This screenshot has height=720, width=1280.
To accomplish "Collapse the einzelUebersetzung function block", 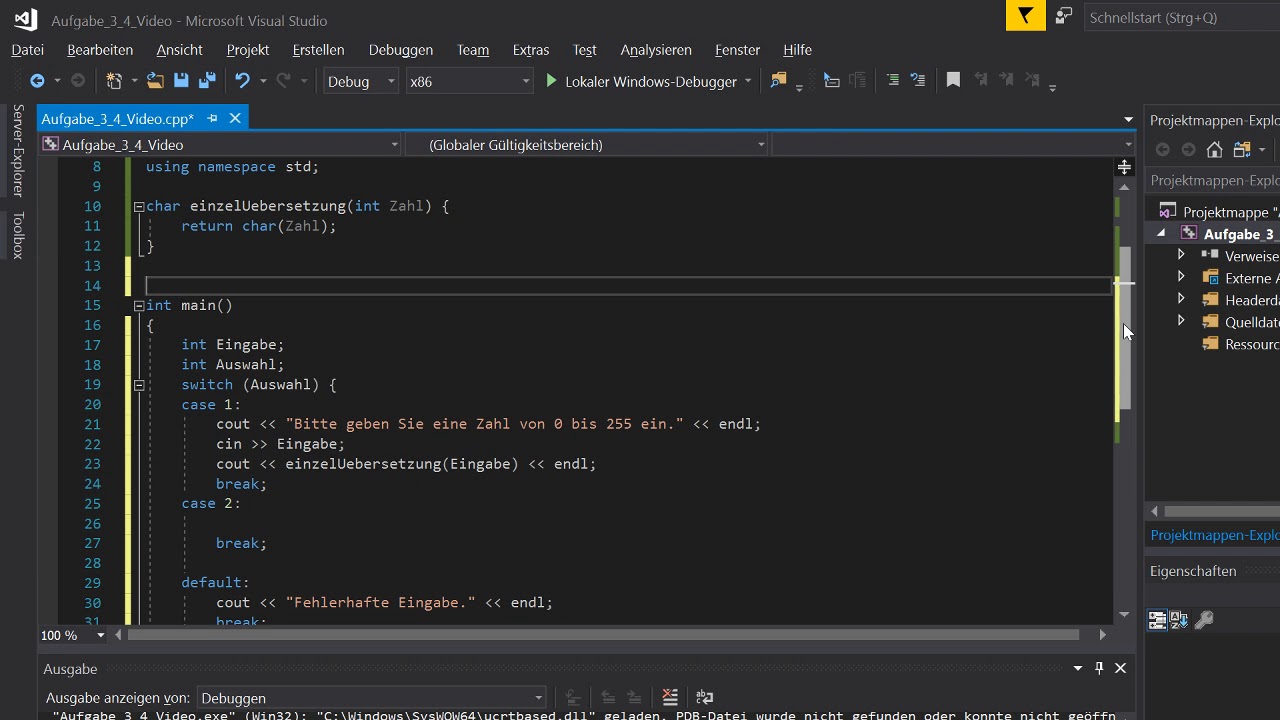I will 139,207.
